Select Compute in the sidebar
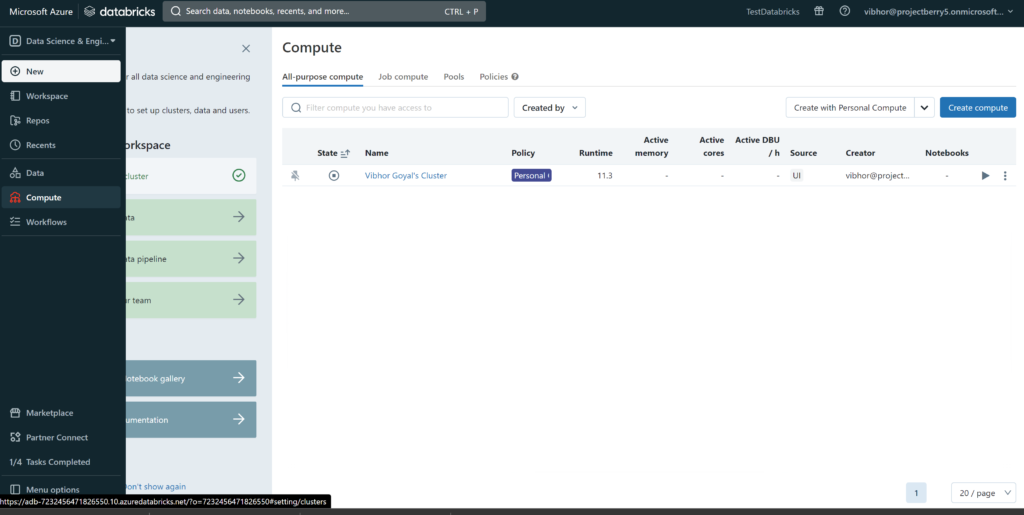Screen dimensions: 1024x515 pos(61,198)
